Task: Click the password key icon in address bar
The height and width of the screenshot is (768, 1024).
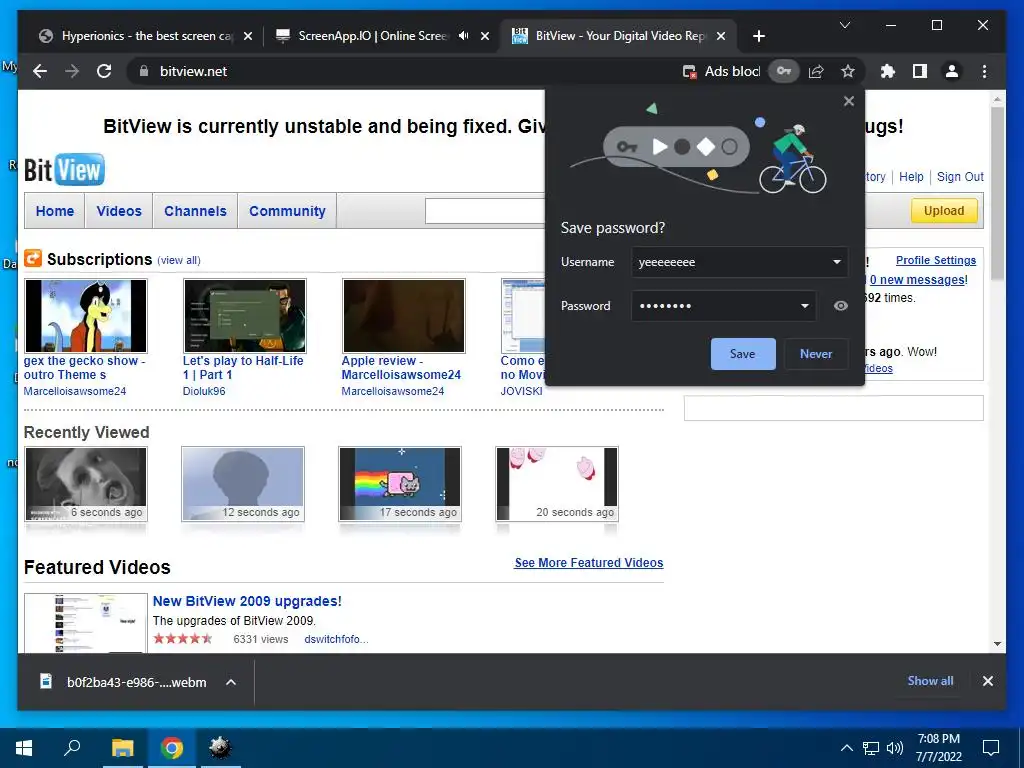Action: (784, 71)
